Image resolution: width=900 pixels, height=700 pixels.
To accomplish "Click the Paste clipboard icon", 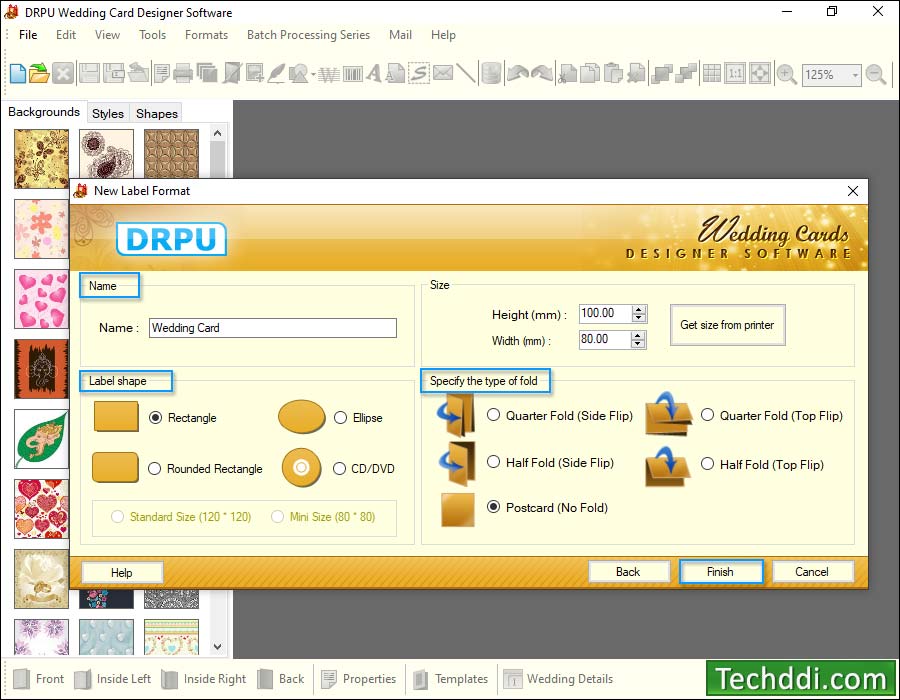I will click(x=613, y=74).
